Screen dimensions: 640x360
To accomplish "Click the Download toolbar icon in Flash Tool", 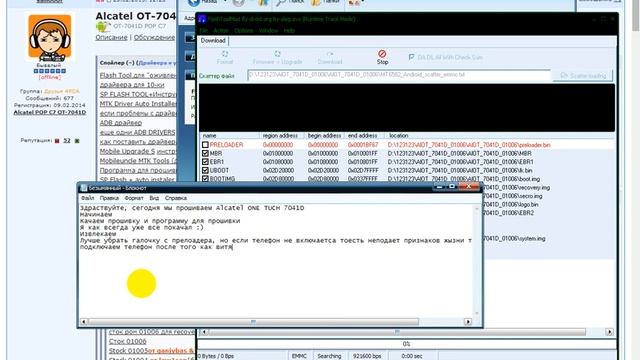I will (x=330, y=54).
